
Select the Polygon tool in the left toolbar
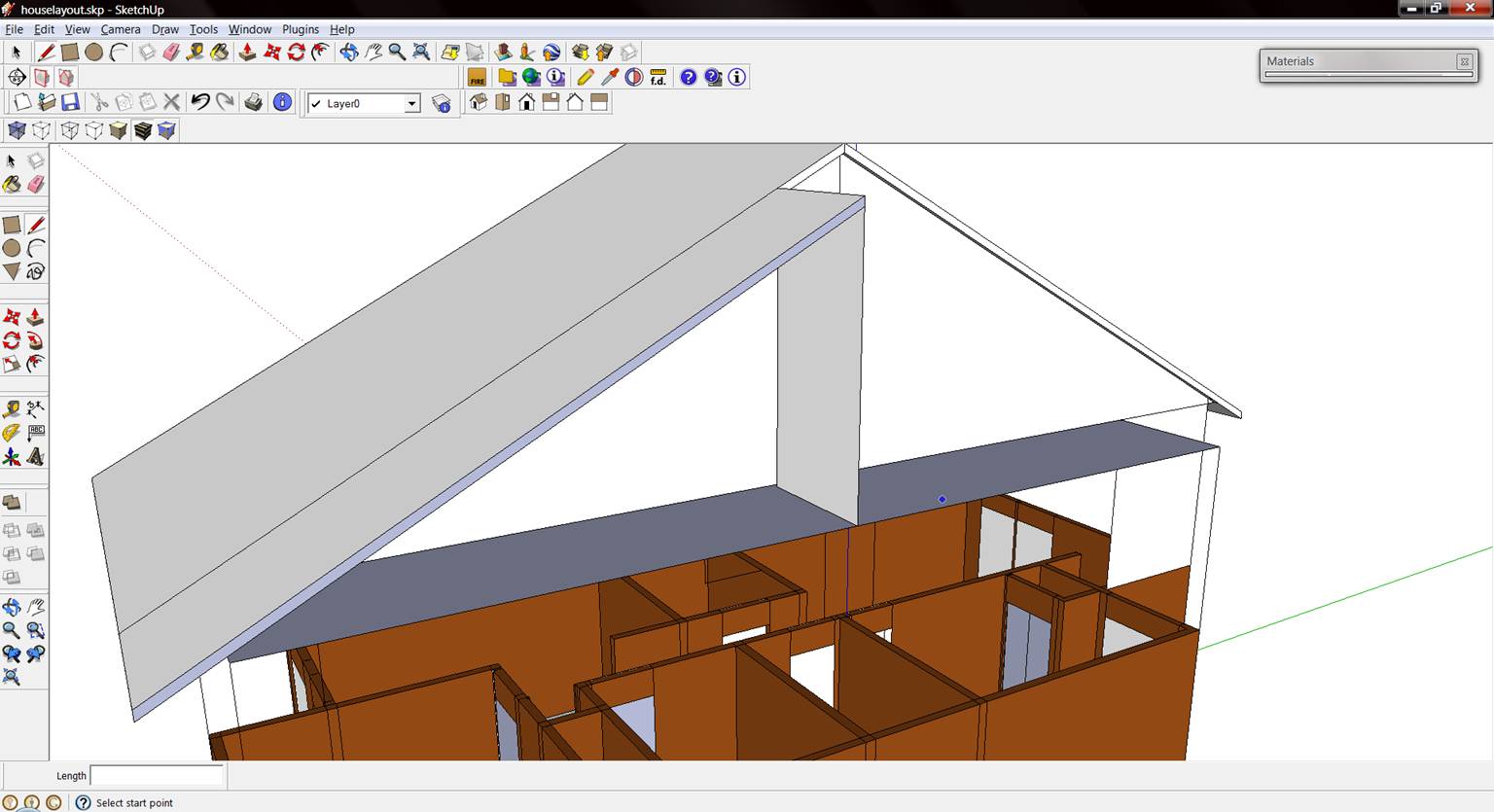coord(12,271)
